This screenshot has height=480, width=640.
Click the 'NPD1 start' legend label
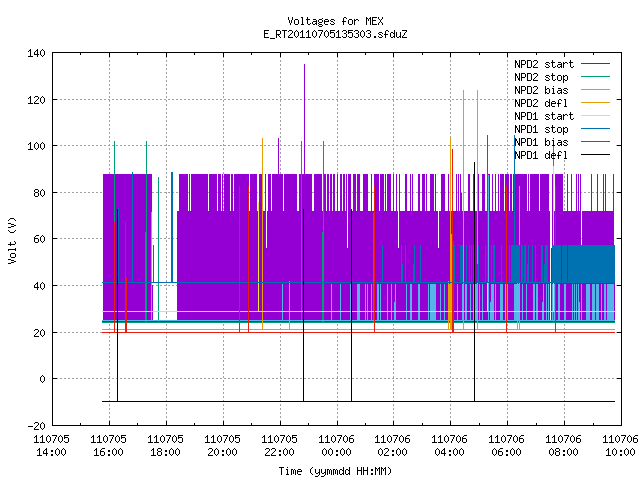[544, 116]
